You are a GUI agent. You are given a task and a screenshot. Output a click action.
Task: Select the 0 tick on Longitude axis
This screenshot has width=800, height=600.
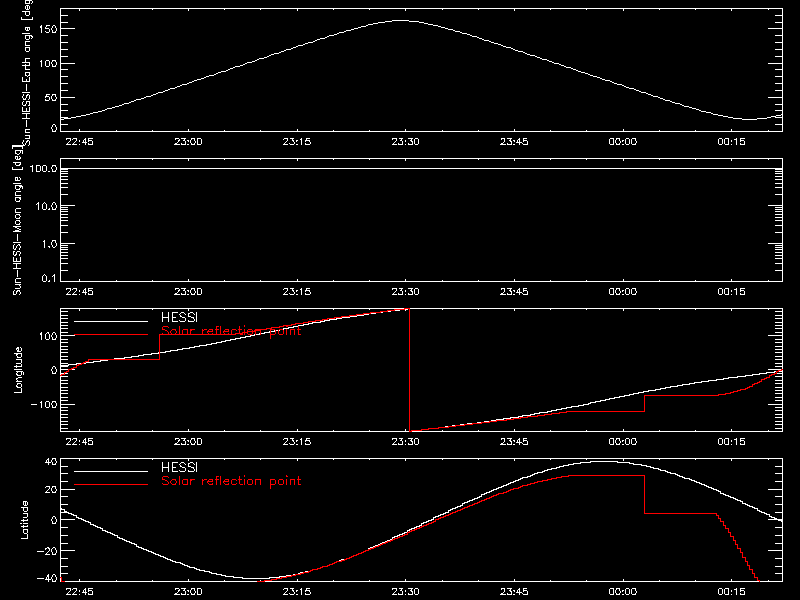tap(54, 370)
